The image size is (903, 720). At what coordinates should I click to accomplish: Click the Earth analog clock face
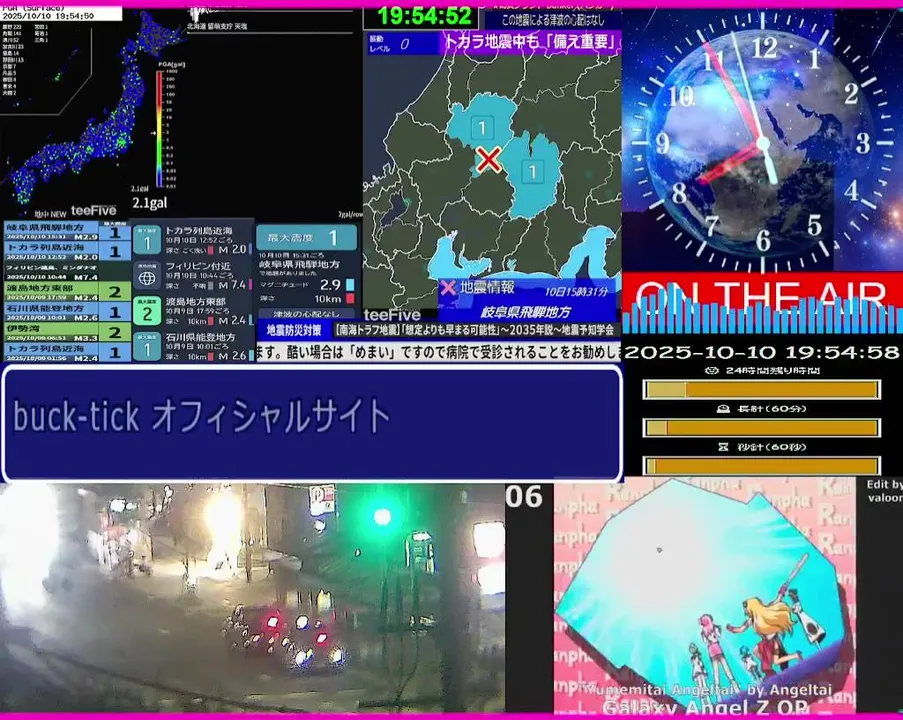762,143
